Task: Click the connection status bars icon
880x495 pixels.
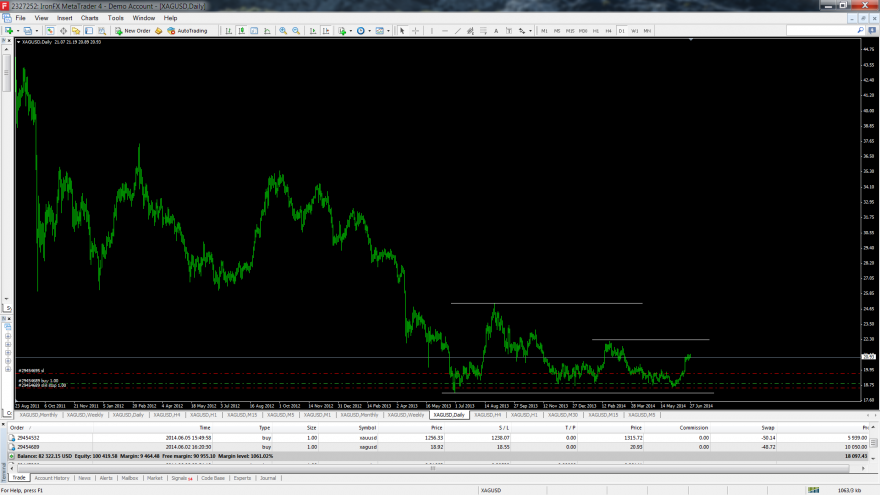Action: [x=814, y=491]
